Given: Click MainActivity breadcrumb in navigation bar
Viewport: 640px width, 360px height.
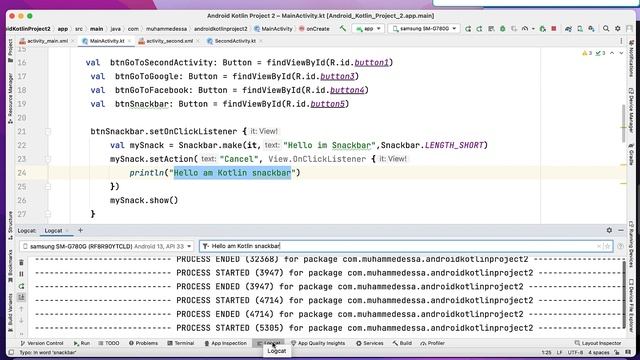Looking at the screenshot, I should coord(273,29).
